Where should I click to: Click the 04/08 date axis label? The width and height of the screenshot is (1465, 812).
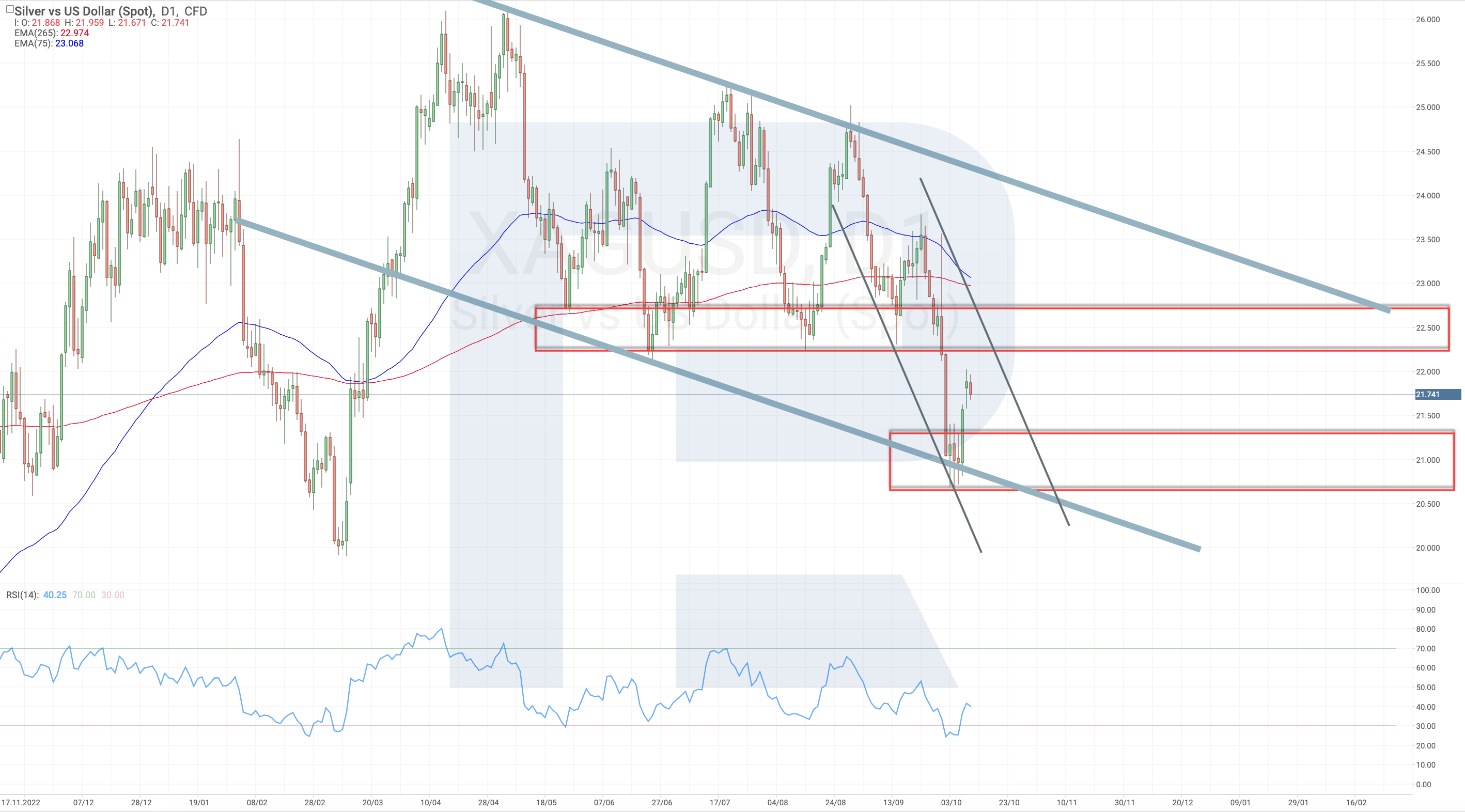pyautogui.click(x=778, y=803)
